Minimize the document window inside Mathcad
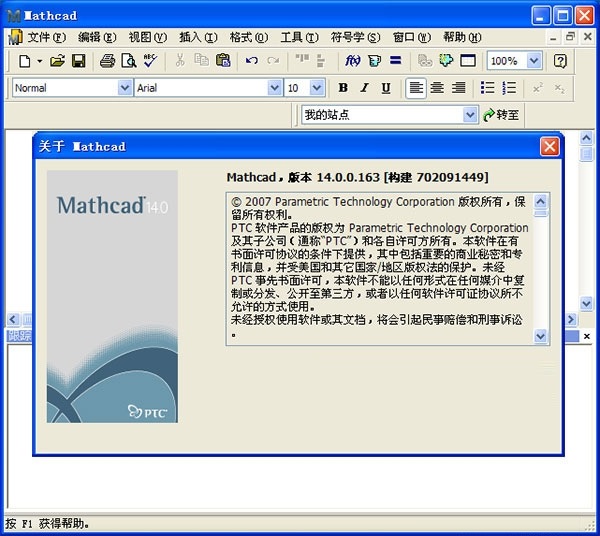The width and height of the screenshot is (600, 536). pyautogui.click(x=553, y=37)
